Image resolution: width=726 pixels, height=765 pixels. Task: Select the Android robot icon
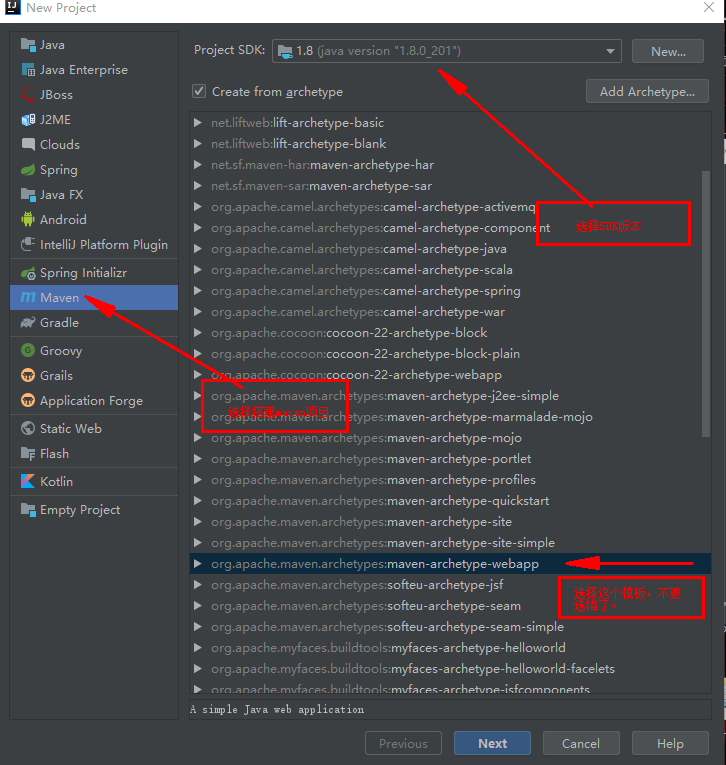click(x=28, y=220)
